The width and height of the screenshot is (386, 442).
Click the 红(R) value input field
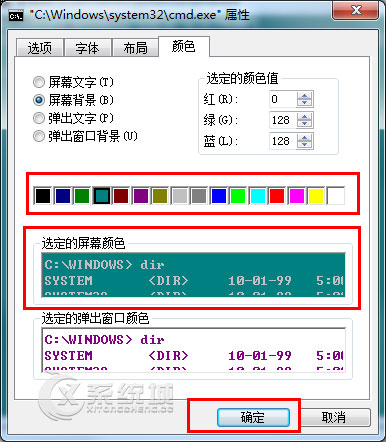(283, 99)
